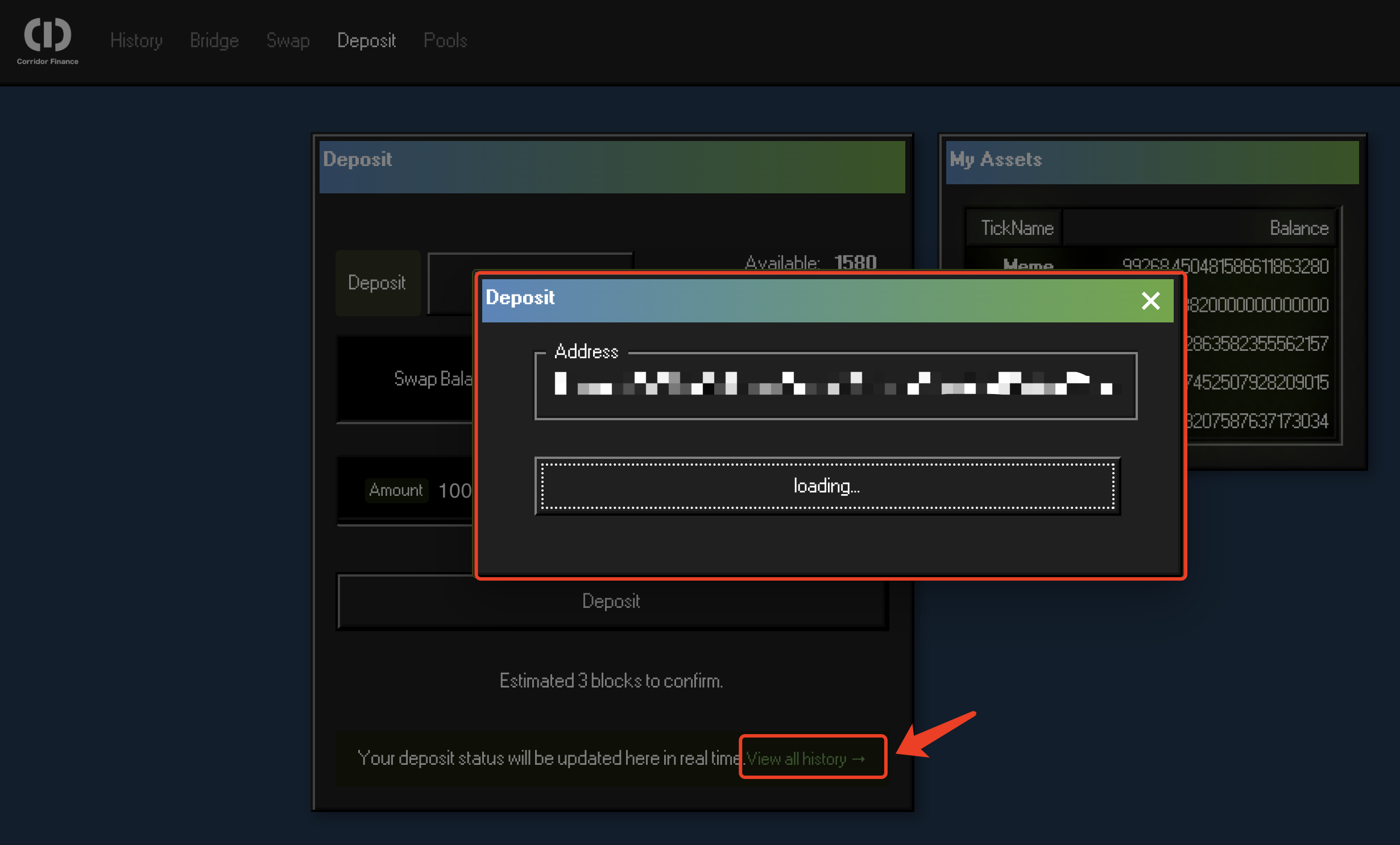Click the Balance column header

[1299, 228]
